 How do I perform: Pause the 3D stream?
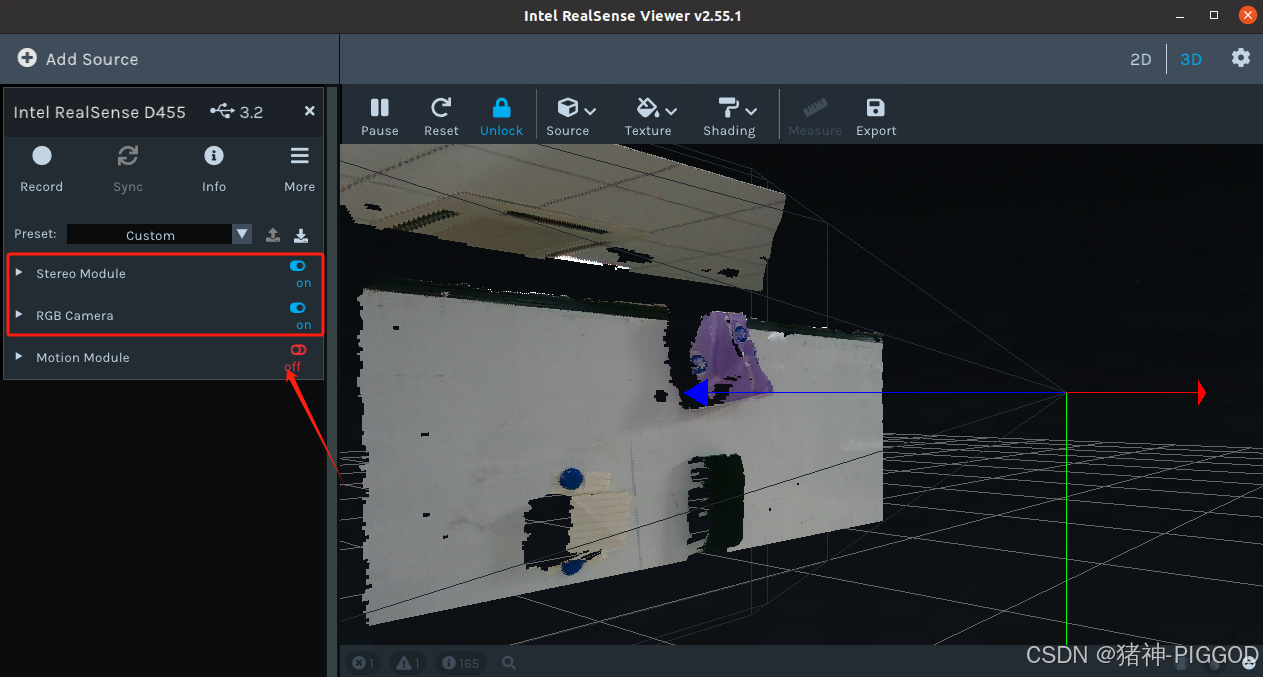tap(380, 116)
